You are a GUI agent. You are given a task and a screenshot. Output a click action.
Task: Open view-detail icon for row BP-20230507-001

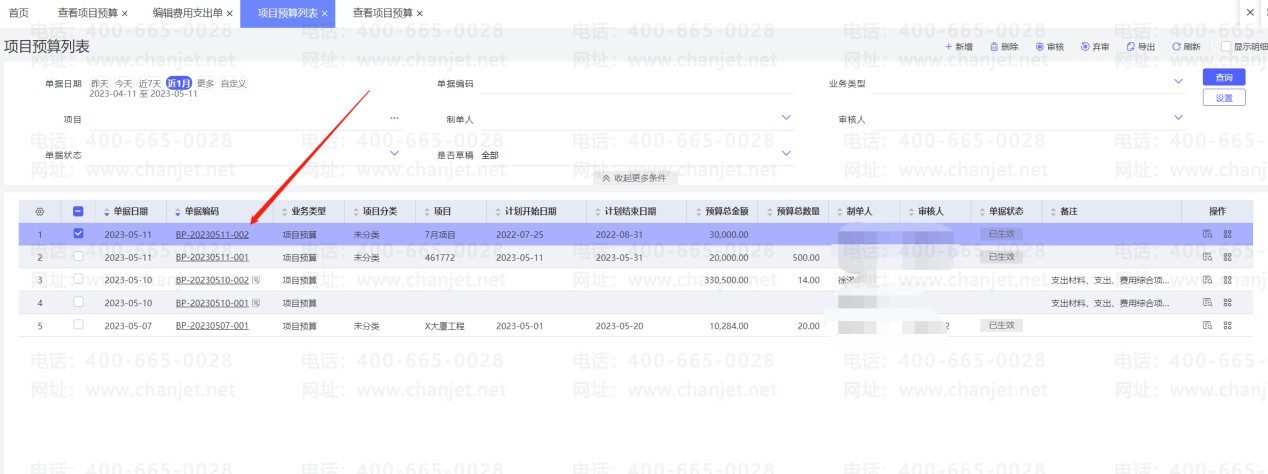pyautogui.click(x=1207, y=325)
